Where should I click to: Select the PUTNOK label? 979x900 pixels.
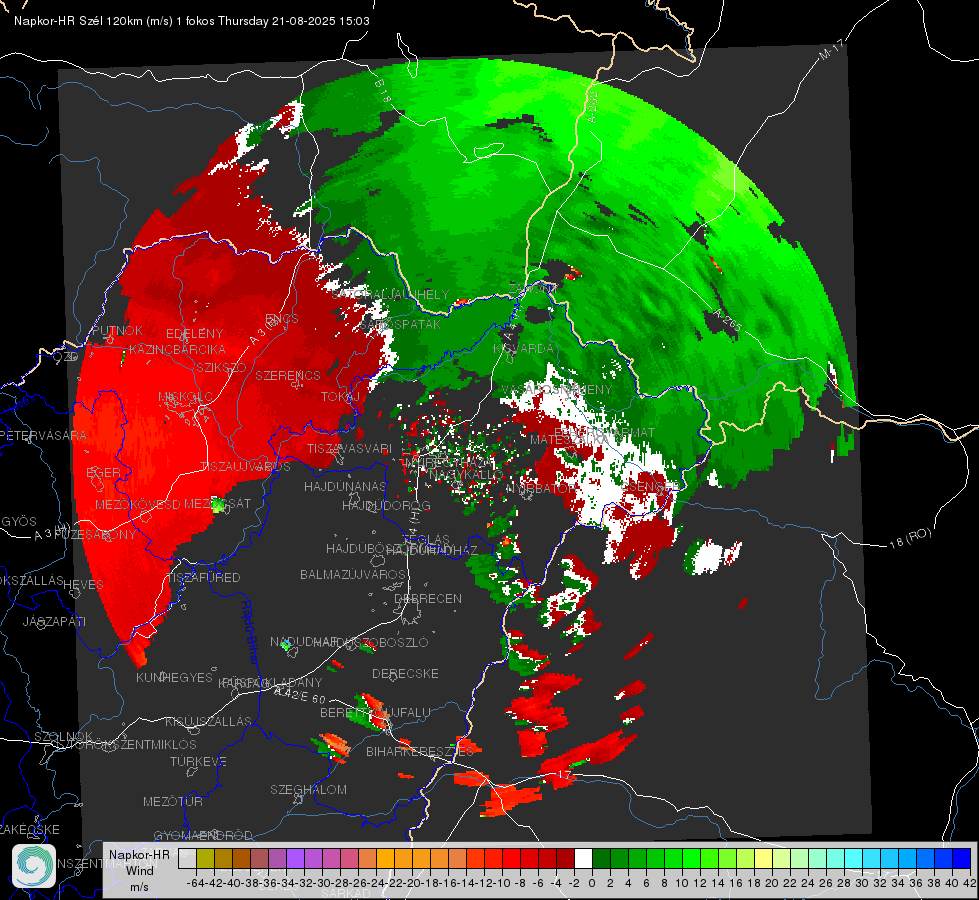pyautogui.click(x=117, y=330)
